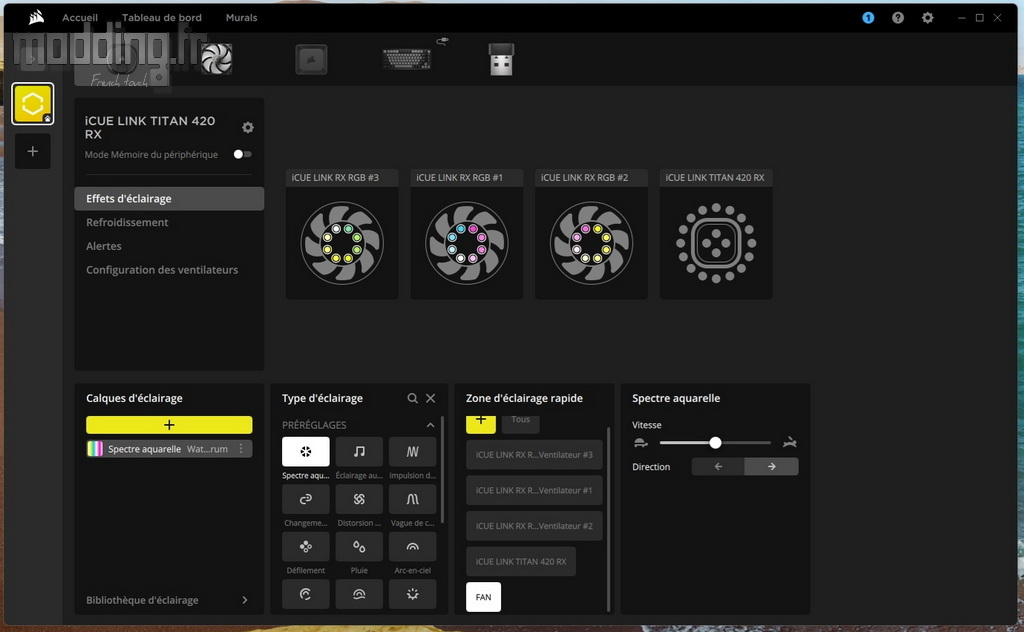Choose the Changement preset icon
1024x632 pixels.
point(306,499)
